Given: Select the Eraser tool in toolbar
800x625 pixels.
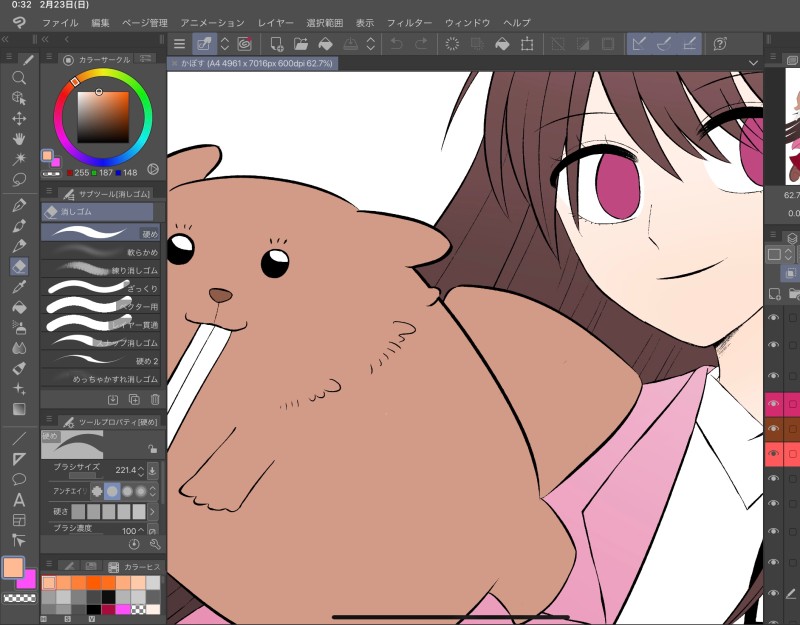Looking at the screenshot, I should tap(19, 266).
